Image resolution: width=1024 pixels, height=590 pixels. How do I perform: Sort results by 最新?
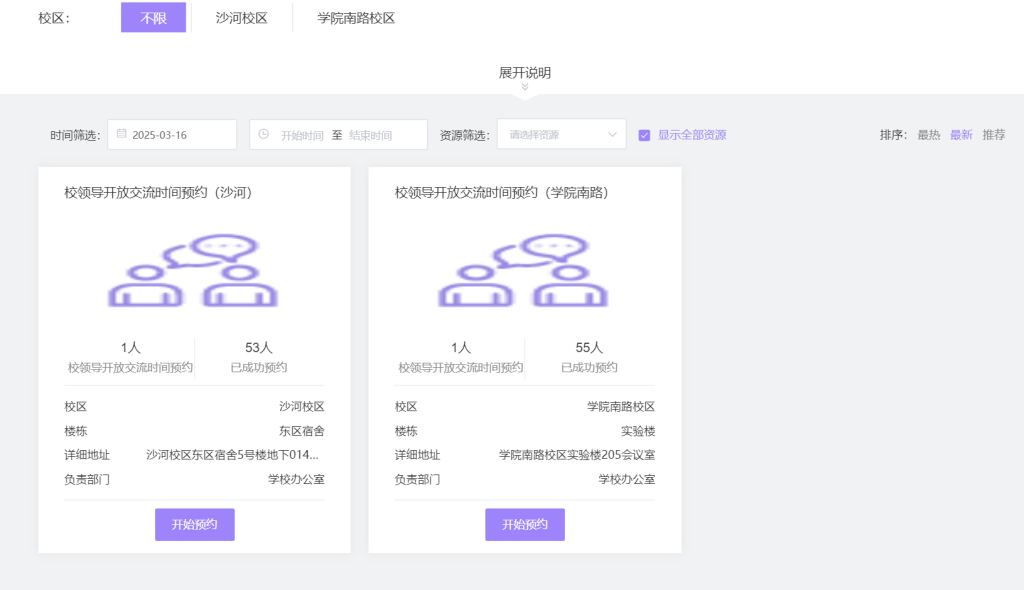pyautogui.click(x=960, y=135)
